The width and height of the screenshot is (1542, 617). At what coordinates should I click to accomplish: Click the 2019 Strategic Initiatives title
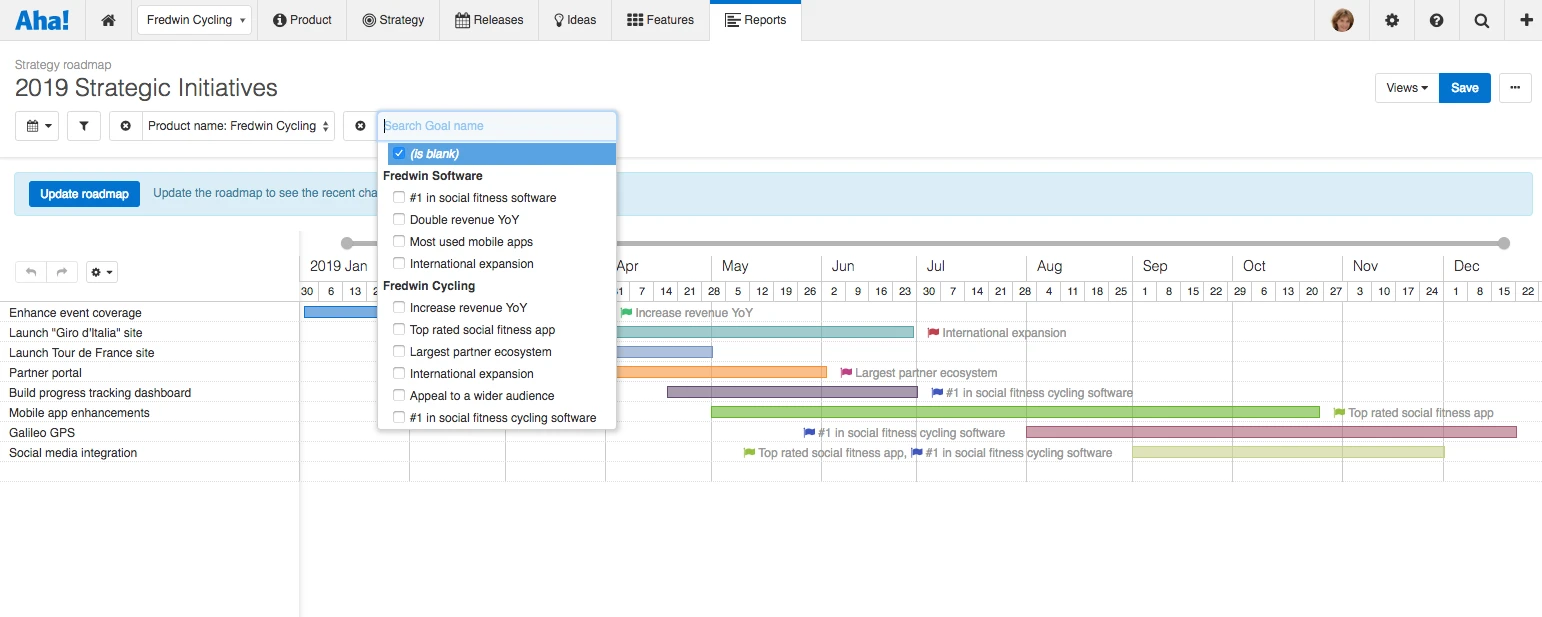pyautogui.click(x=146, y=88)
